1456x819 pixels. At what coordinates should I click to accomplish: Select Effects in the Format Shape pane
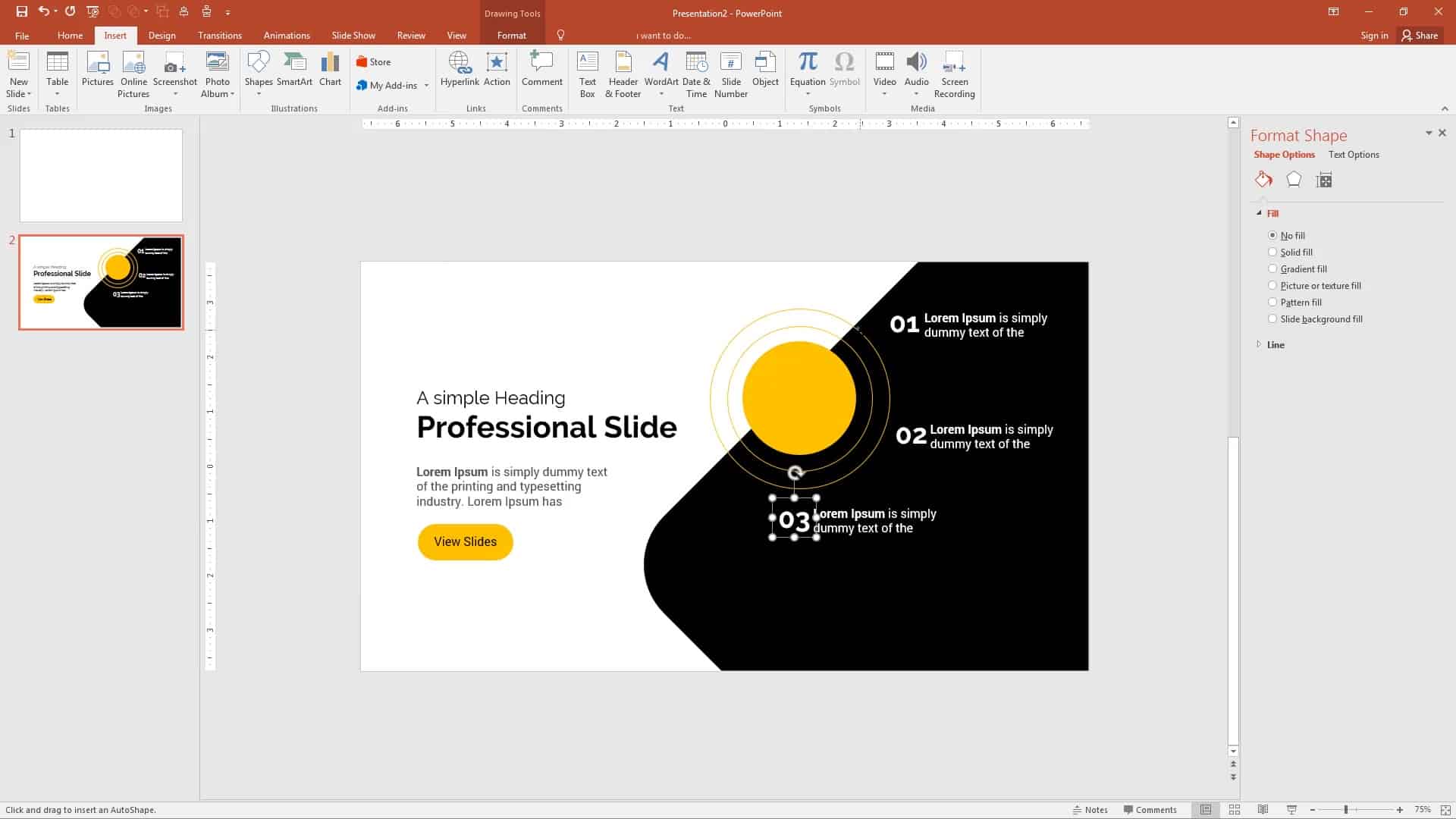click(1293, 179)
